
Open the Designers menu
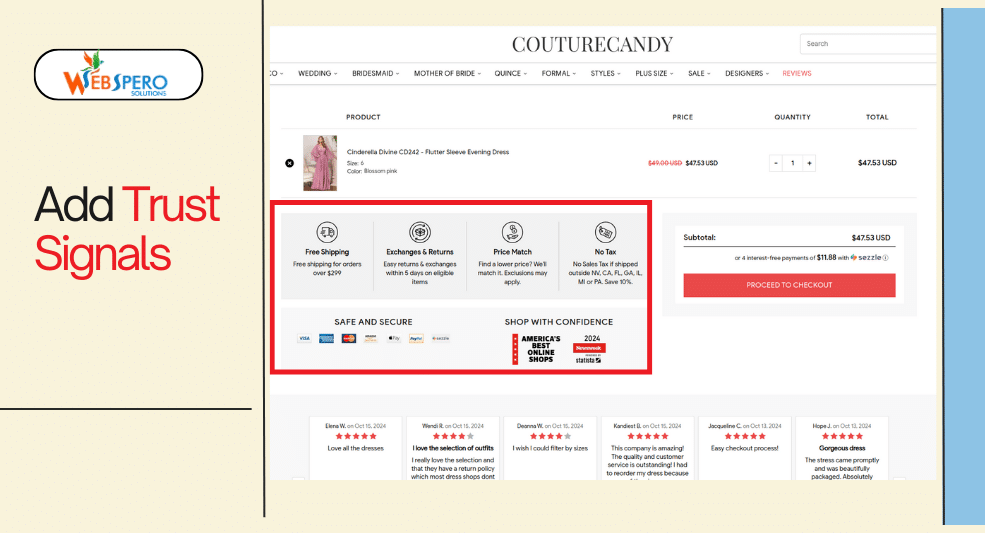point(747,74)
